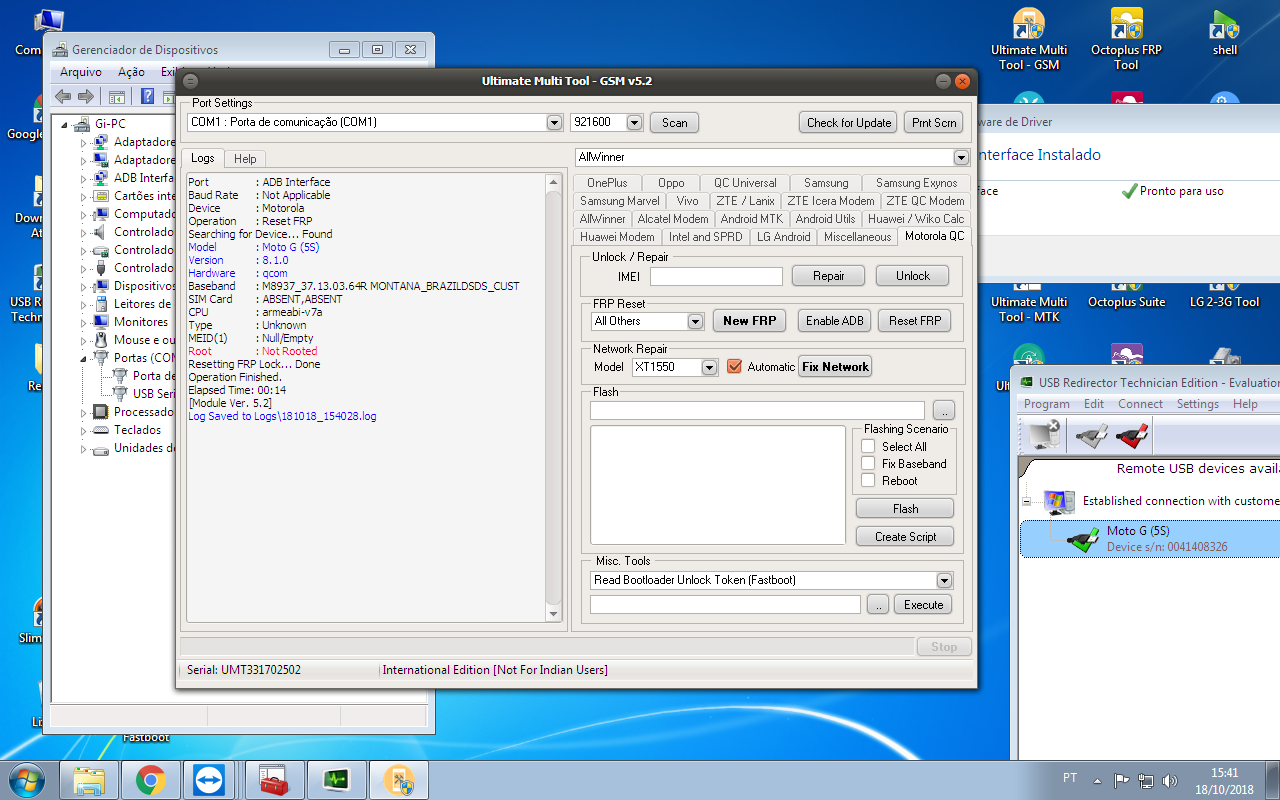The height and width of the screenshot is (800, 1280).
Task: Toggle the Fix Baseband checkbox
Action: pyautogui.click(x=868, y=464)
